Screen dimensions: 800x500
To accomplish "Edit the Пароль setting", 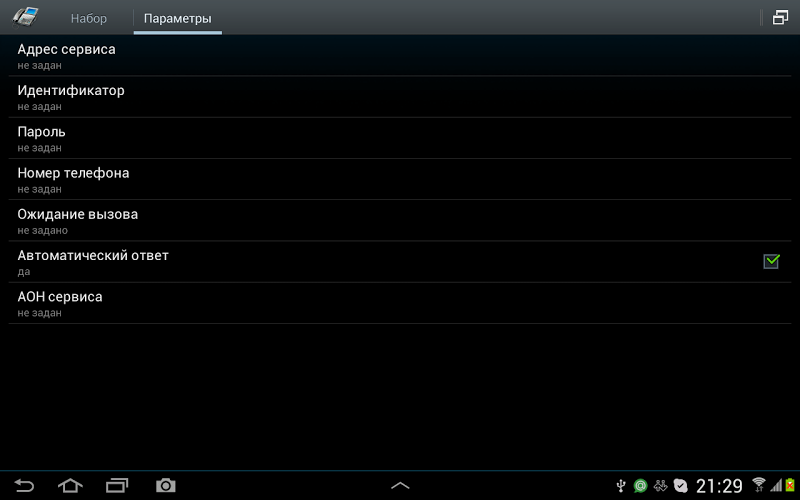I will coord(400,138).
